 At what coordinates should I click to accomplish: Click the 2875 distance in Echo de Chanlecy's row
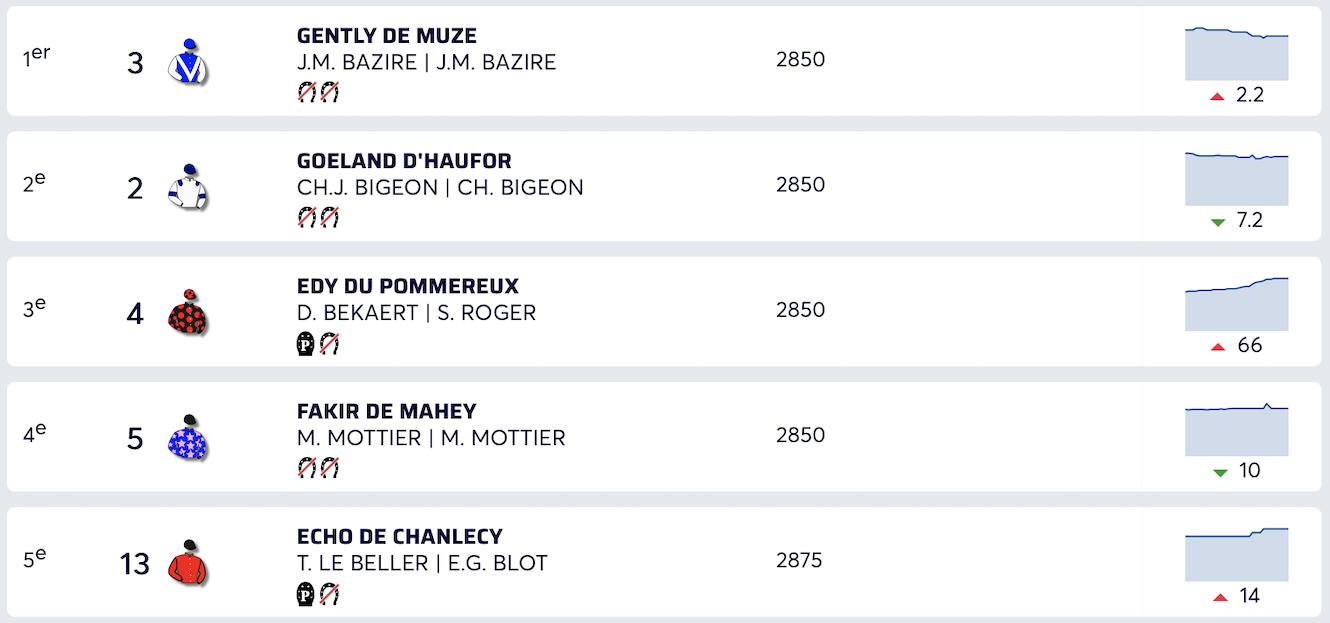point(799,560)
